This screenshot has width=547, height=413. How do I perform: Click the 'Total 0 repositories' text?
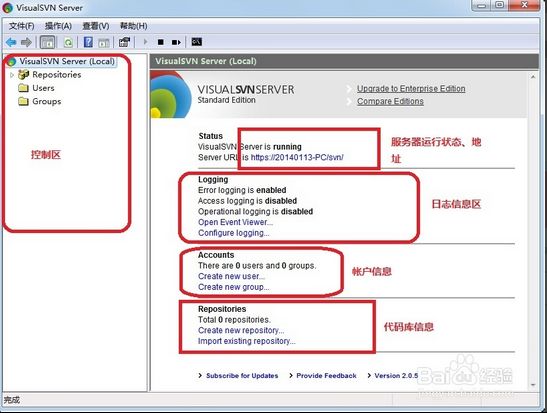(234, 320)
